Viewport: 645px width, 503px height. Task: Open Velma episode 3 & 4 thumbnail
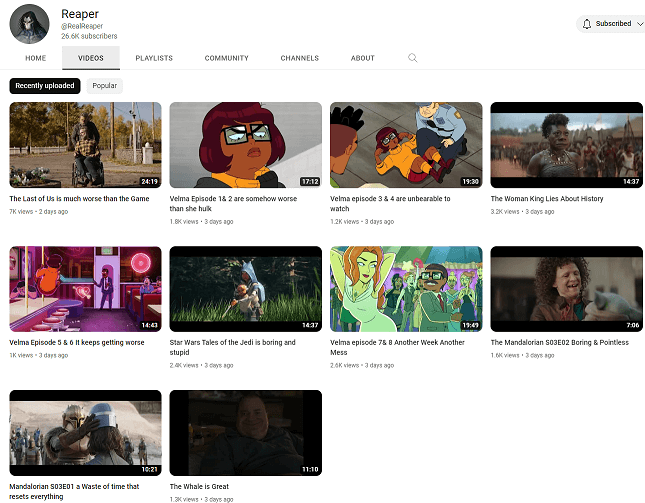click(x=406, y=145)
